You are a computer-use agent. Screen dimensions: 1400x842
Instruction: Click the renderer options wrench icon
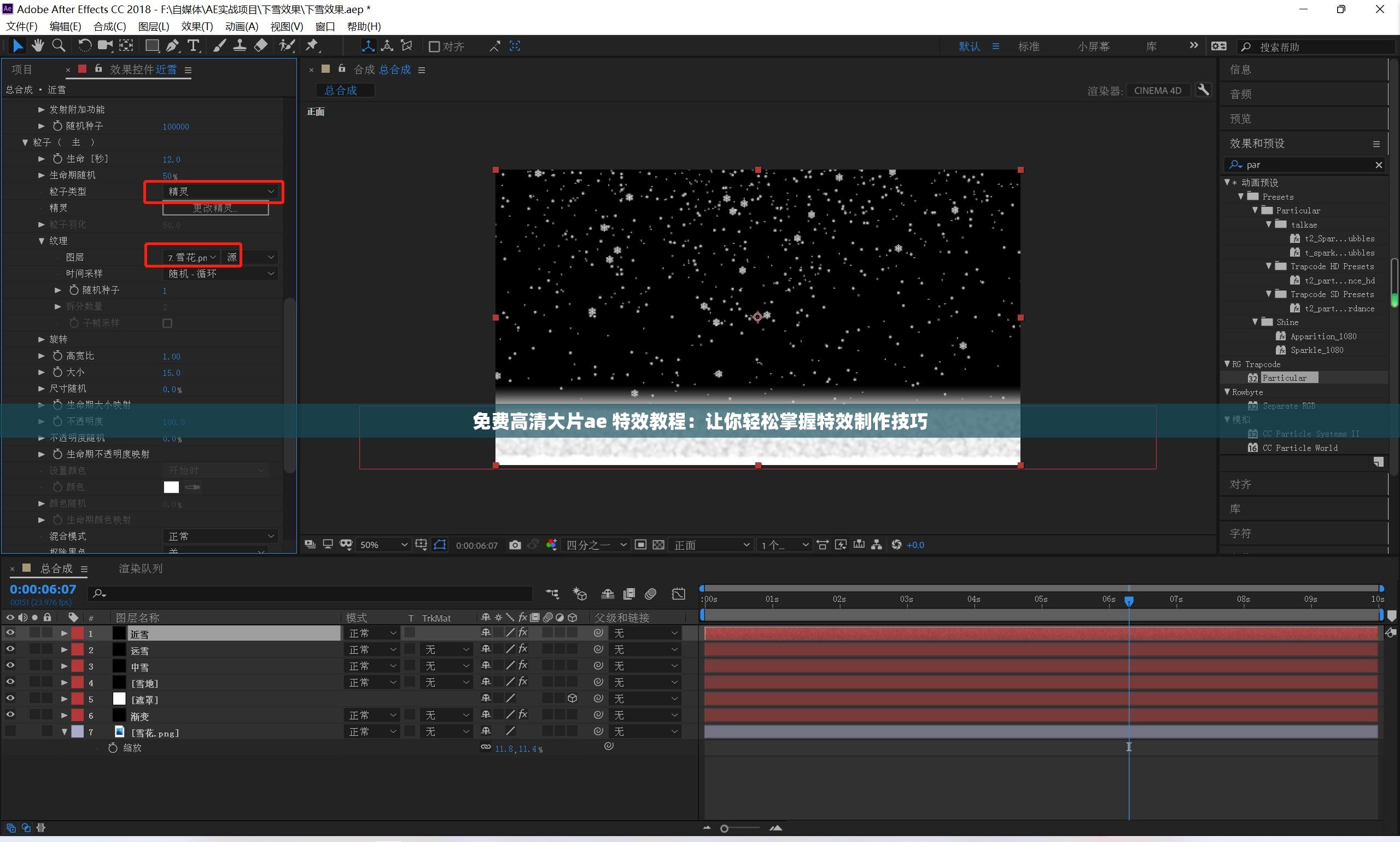tap(1203, 90)
